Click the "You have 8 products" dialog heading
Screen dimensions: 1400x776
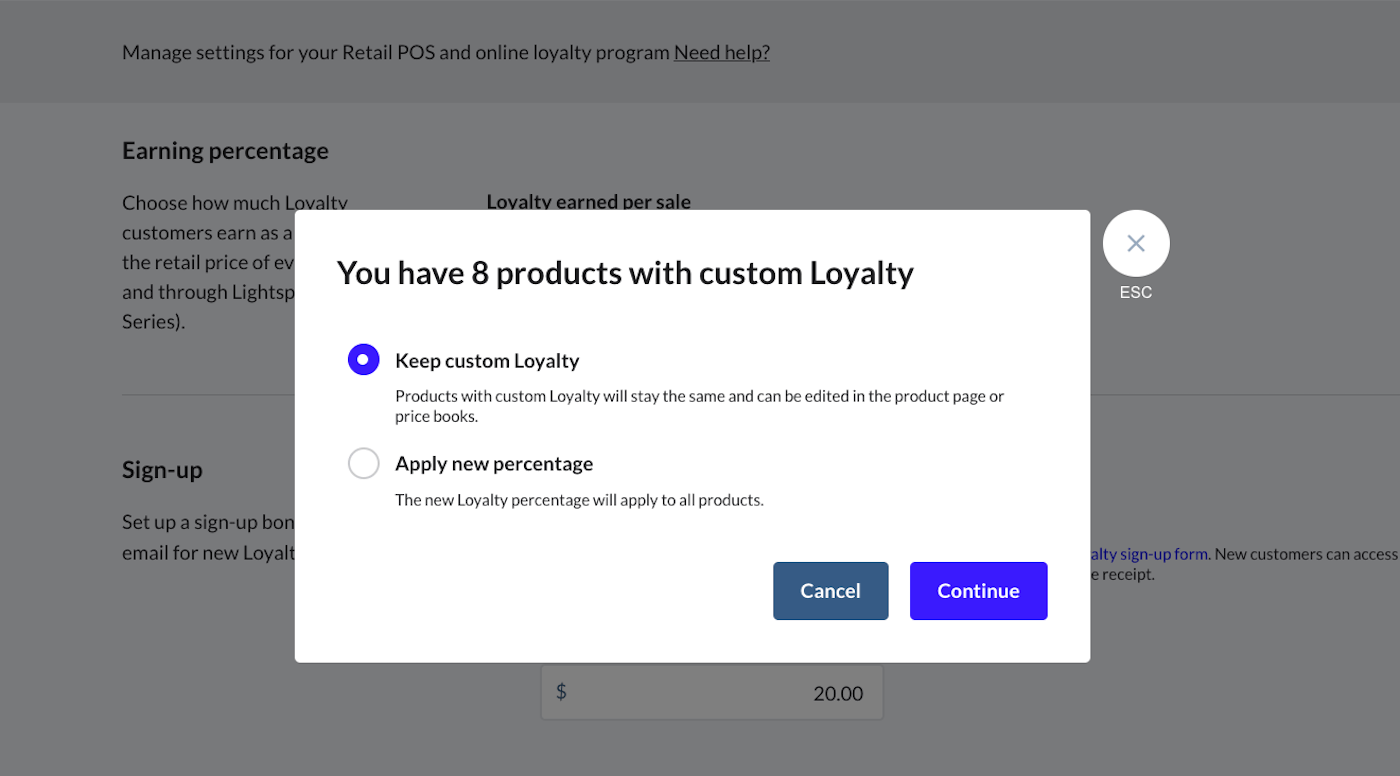[x=625, y=273]
